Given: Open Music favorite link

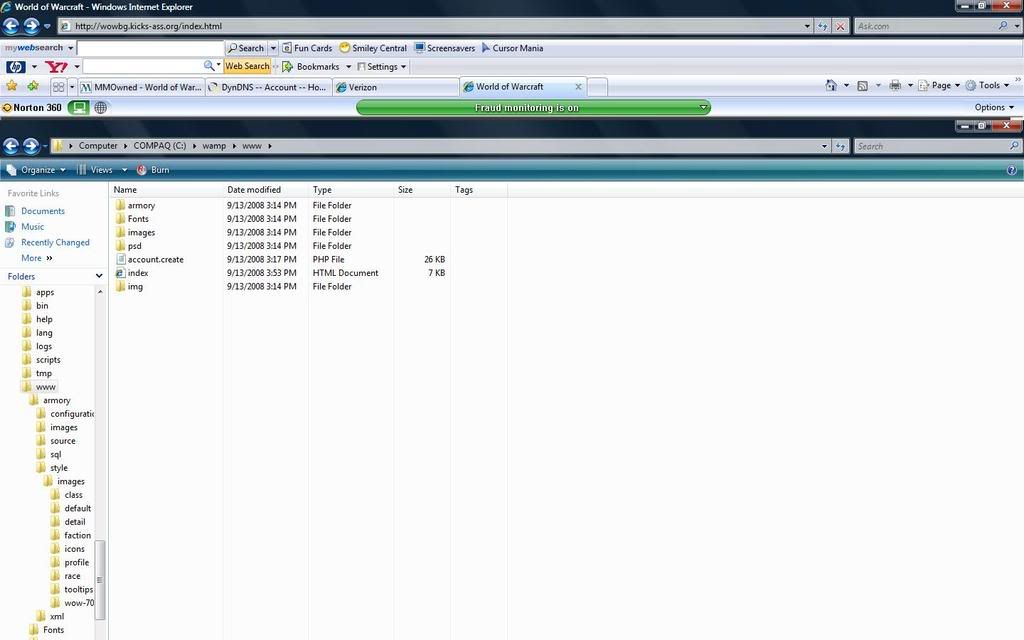Looking at the screenshot, I should click(x=33, y=227).
